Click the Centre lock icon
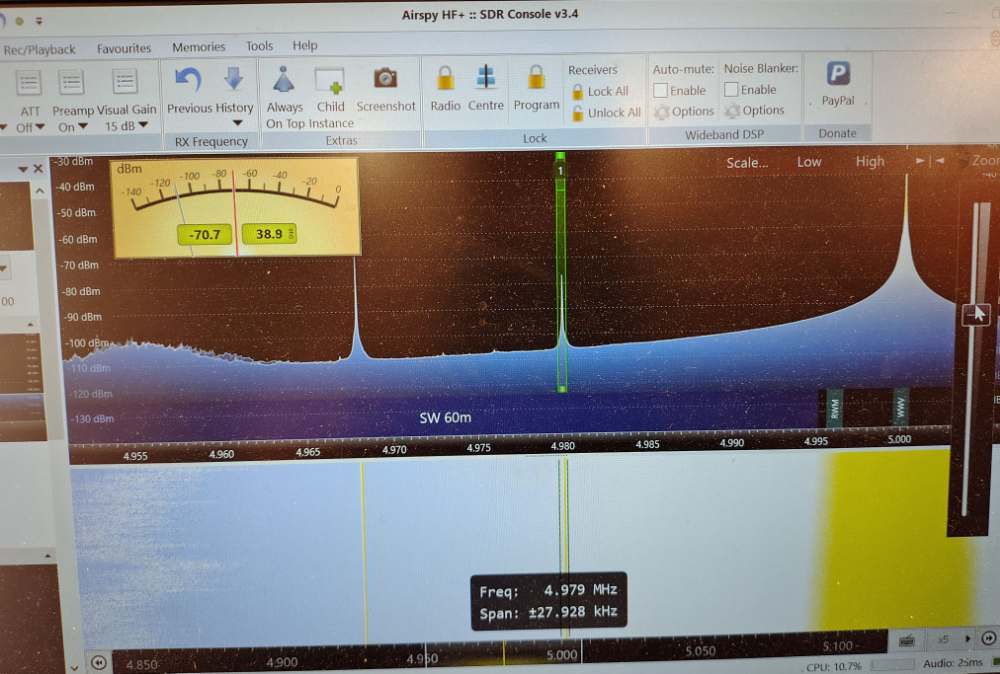The image size is (1000, 674). [x=486, y=79]
